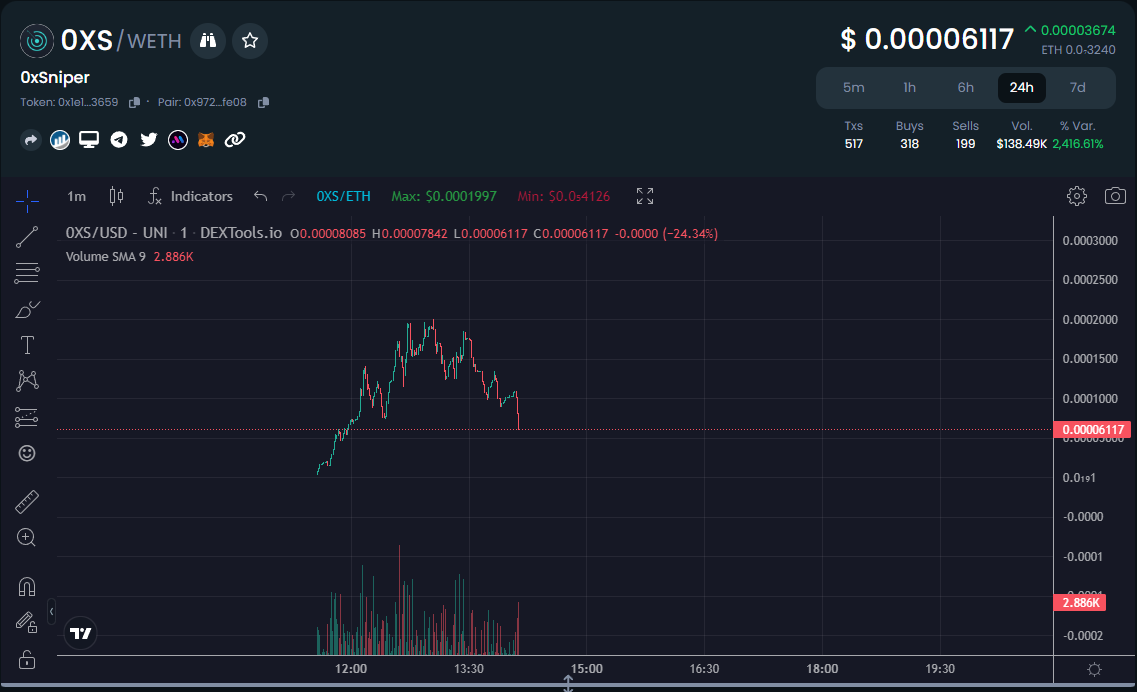
Task: Open the chart settings gear
Action: coord(1076,196)
